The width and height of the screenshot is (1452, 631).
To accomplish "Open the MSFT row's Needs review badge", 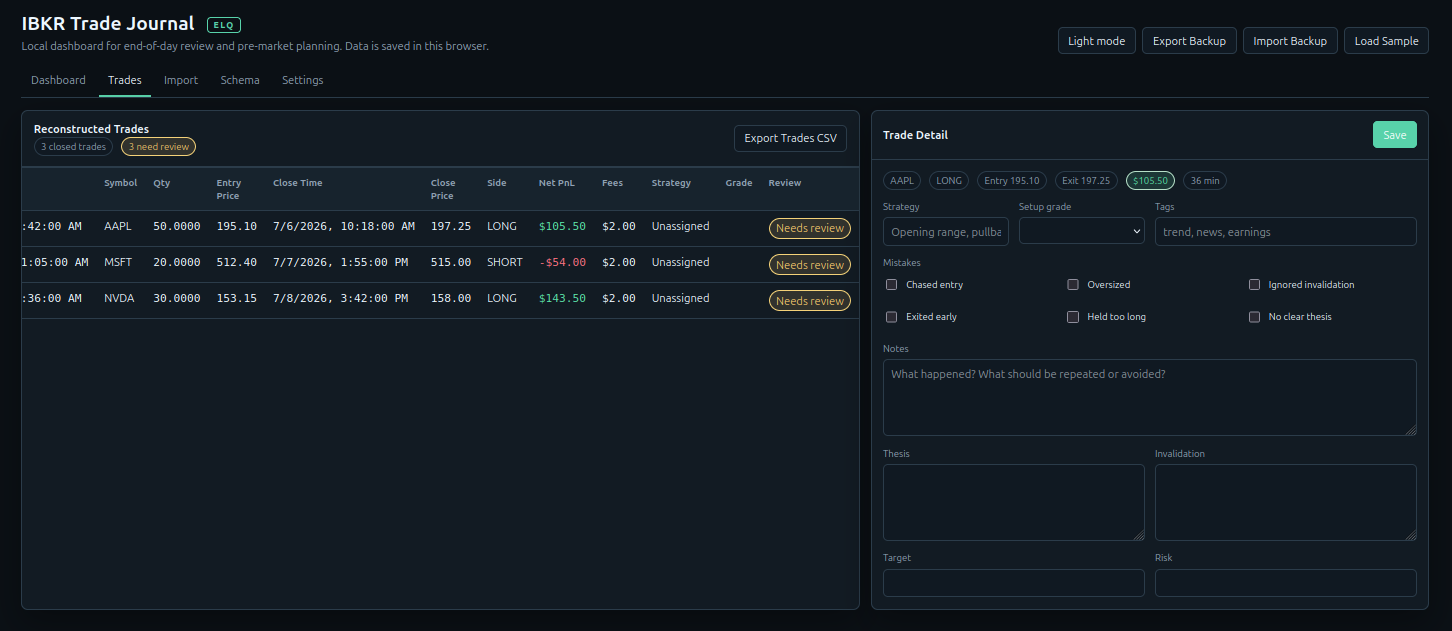I will [x=810, y=265].
